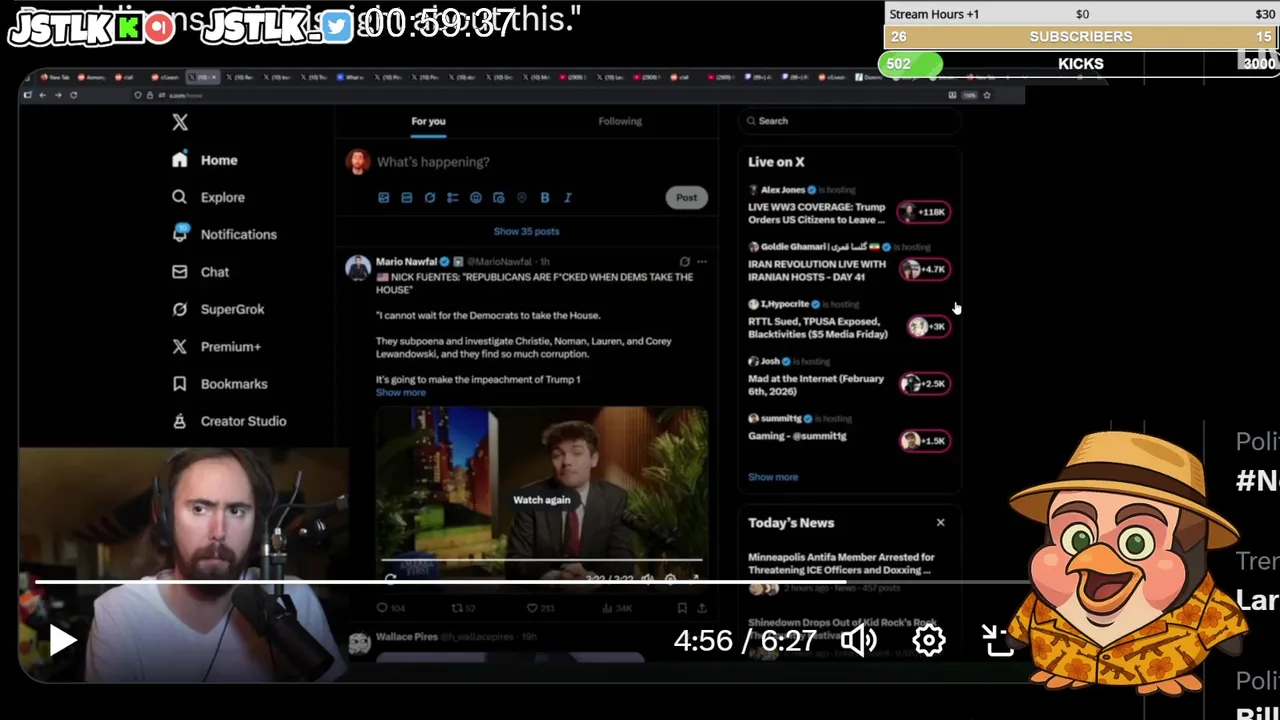Open Notifications in X sidebar
The image size is (1280, 720).
pos(224,234)
